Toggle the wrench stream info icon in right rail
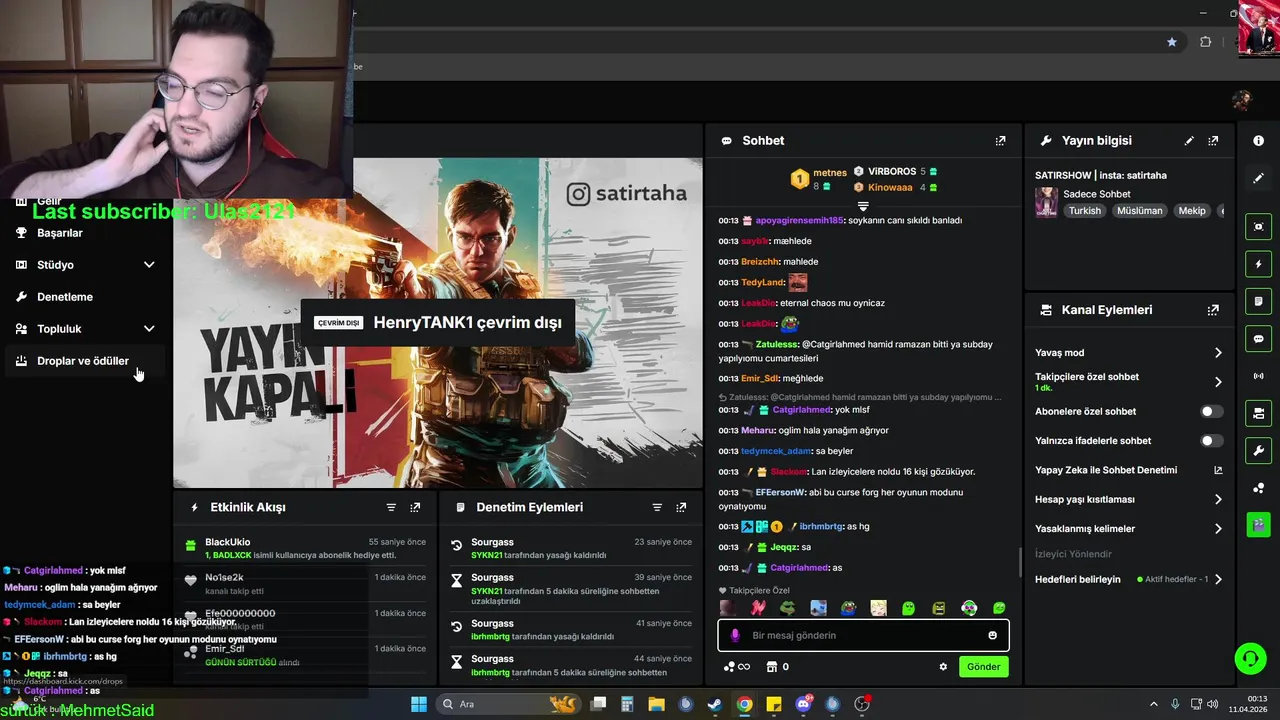 (x=1258, y=450)
